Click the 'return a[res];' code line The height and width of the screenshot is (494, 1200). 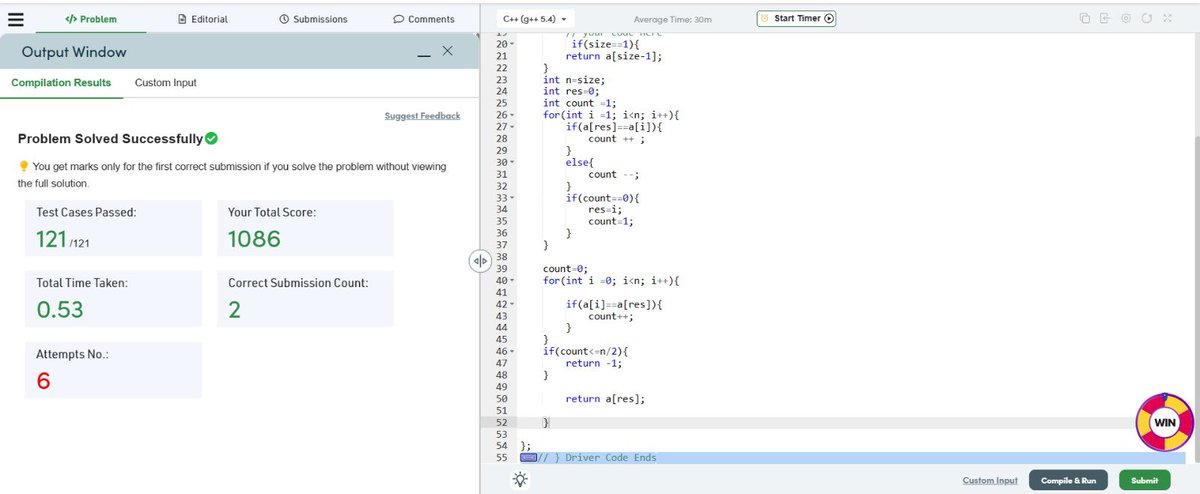pyautogui.click(x=605, y=398)
